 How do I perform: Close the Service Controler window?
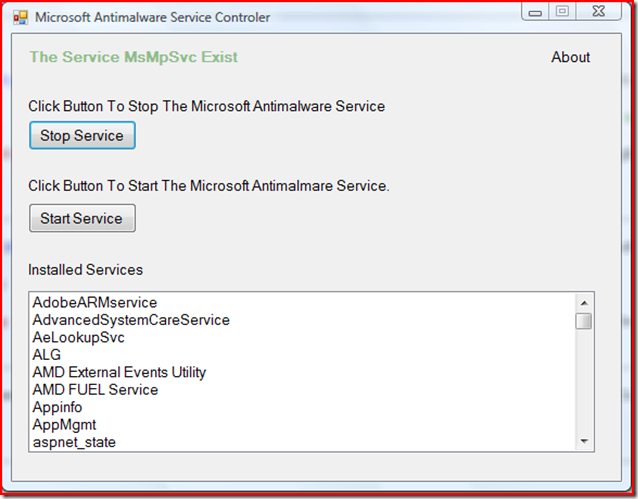(599, 11)
